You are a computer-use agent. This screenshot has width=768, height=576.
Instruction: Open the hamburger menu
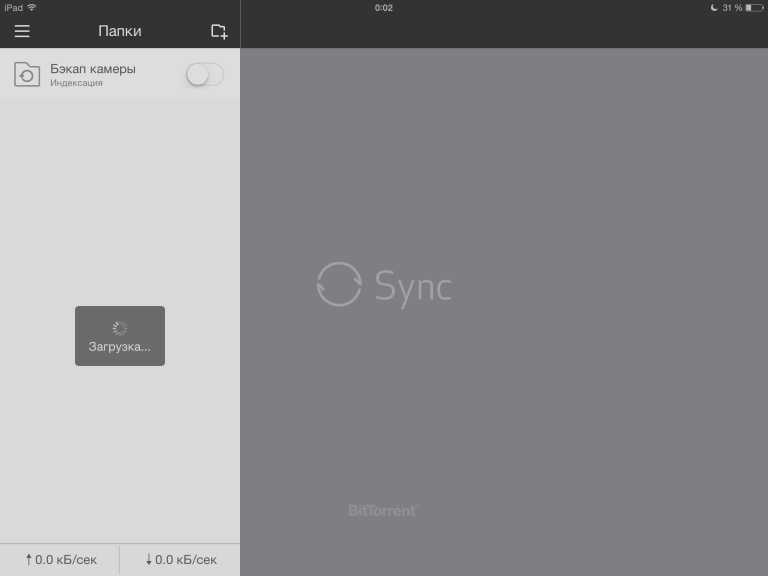coord(22,31)
